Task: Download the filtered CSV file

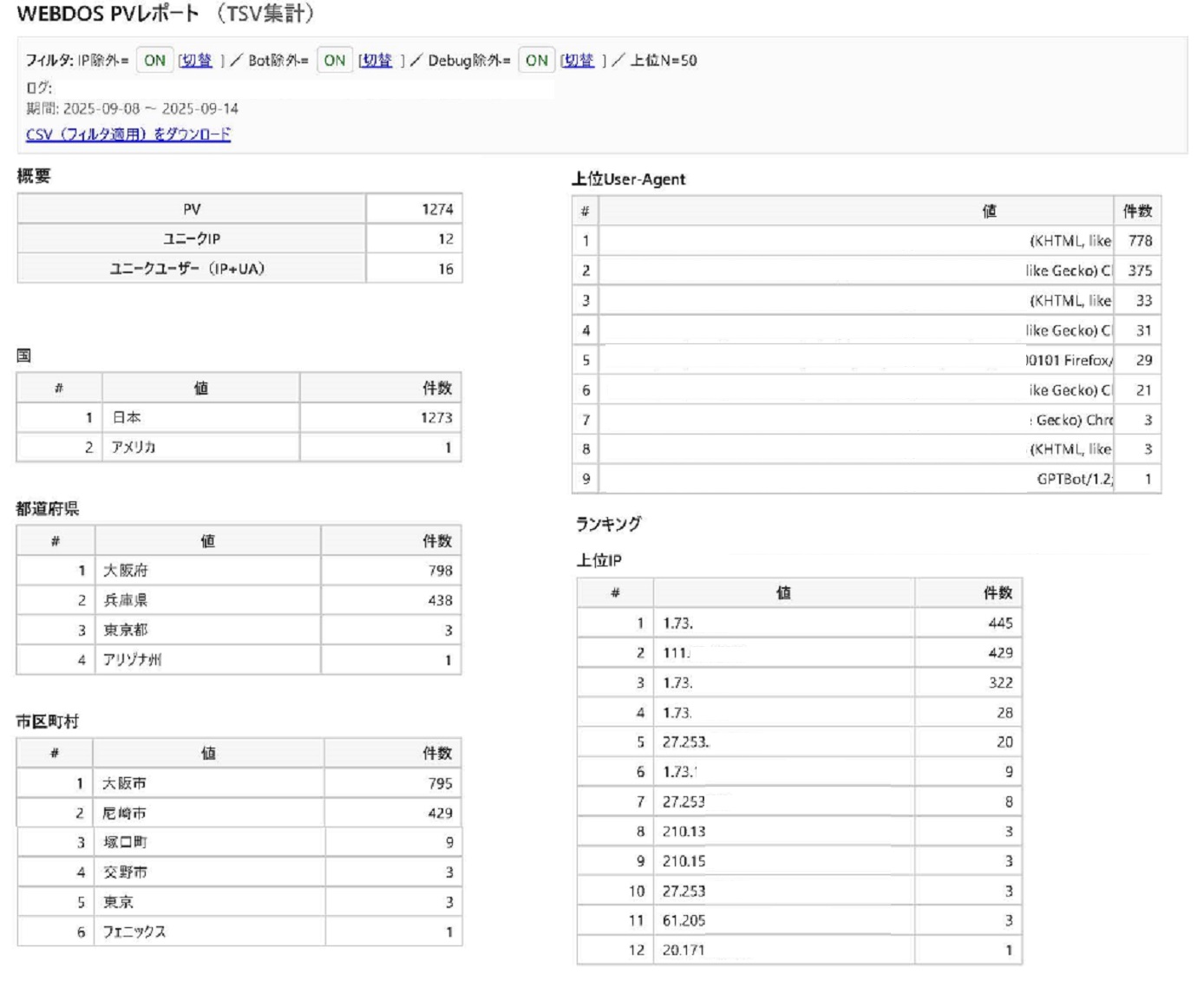Action: (x=128, y=134)
